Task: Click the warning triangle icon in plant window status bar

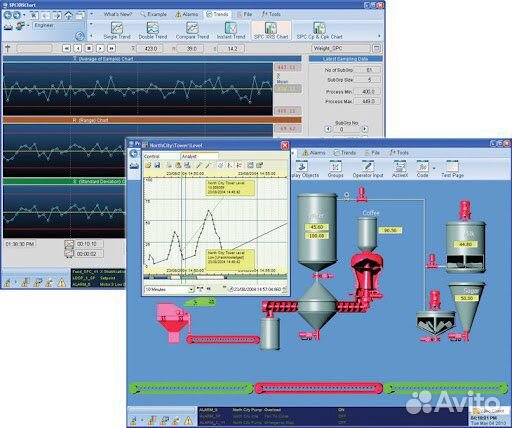Action: coord(188,420)
